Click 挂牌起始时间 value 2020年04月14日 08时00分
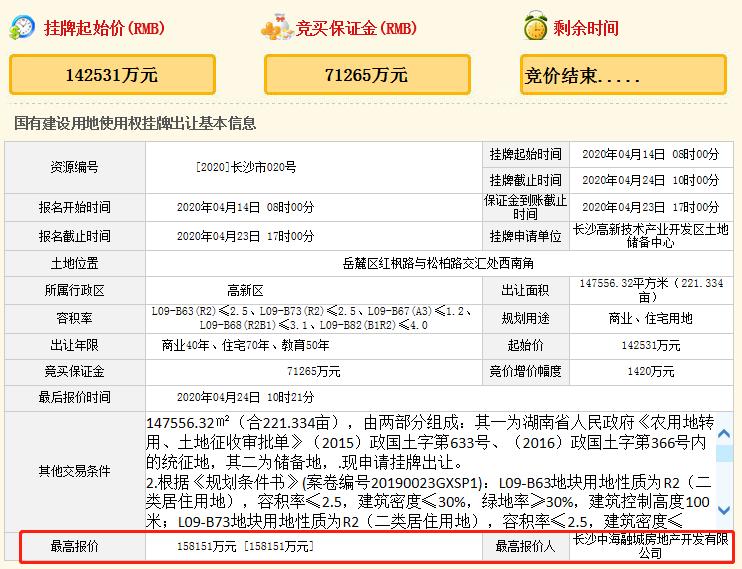The width and height of the screenshot is (742, 569). point(651,154)
